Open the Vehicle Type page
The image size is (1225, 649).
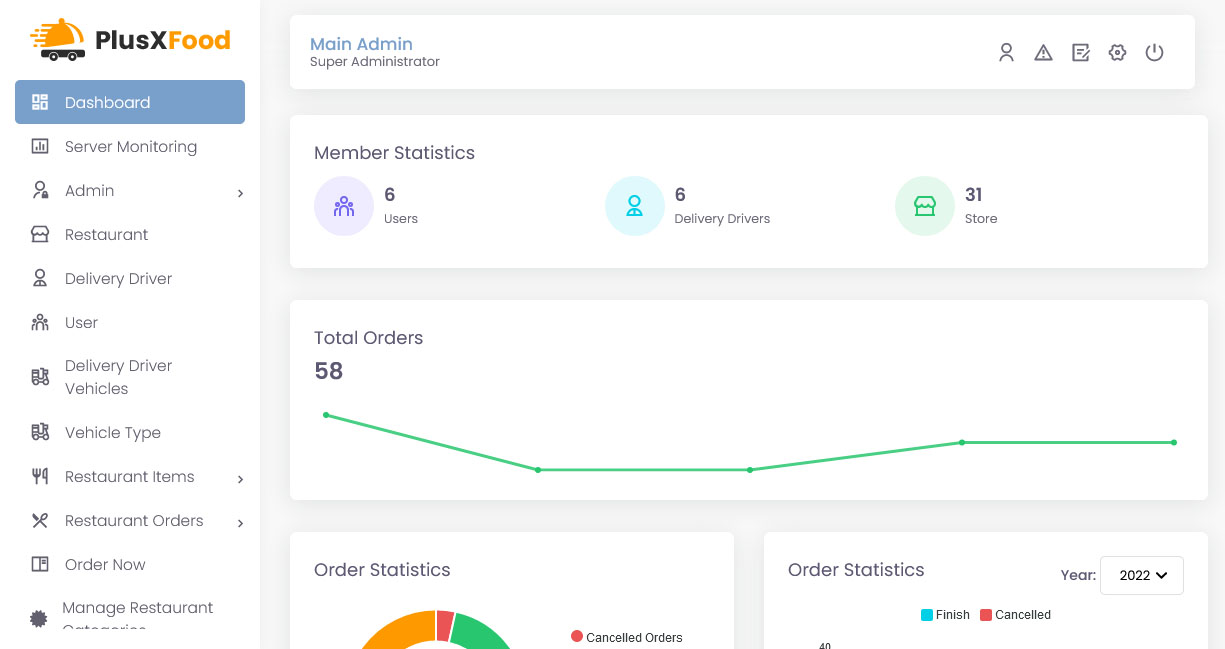click(130, 432)
